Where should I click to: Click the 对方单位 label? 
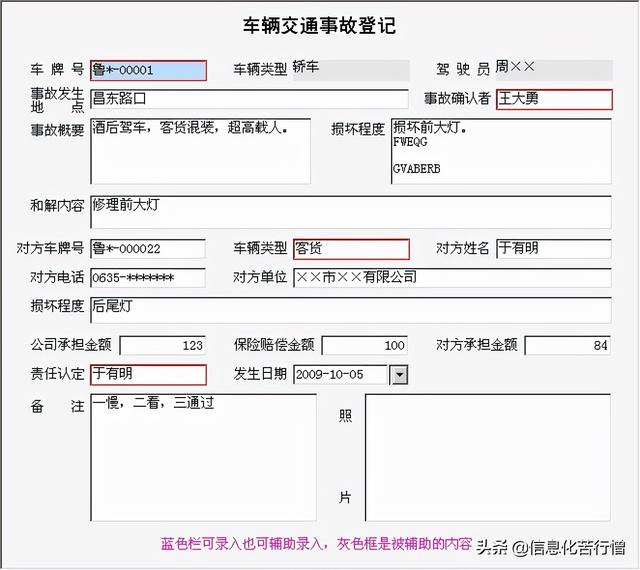pos(260,277)
